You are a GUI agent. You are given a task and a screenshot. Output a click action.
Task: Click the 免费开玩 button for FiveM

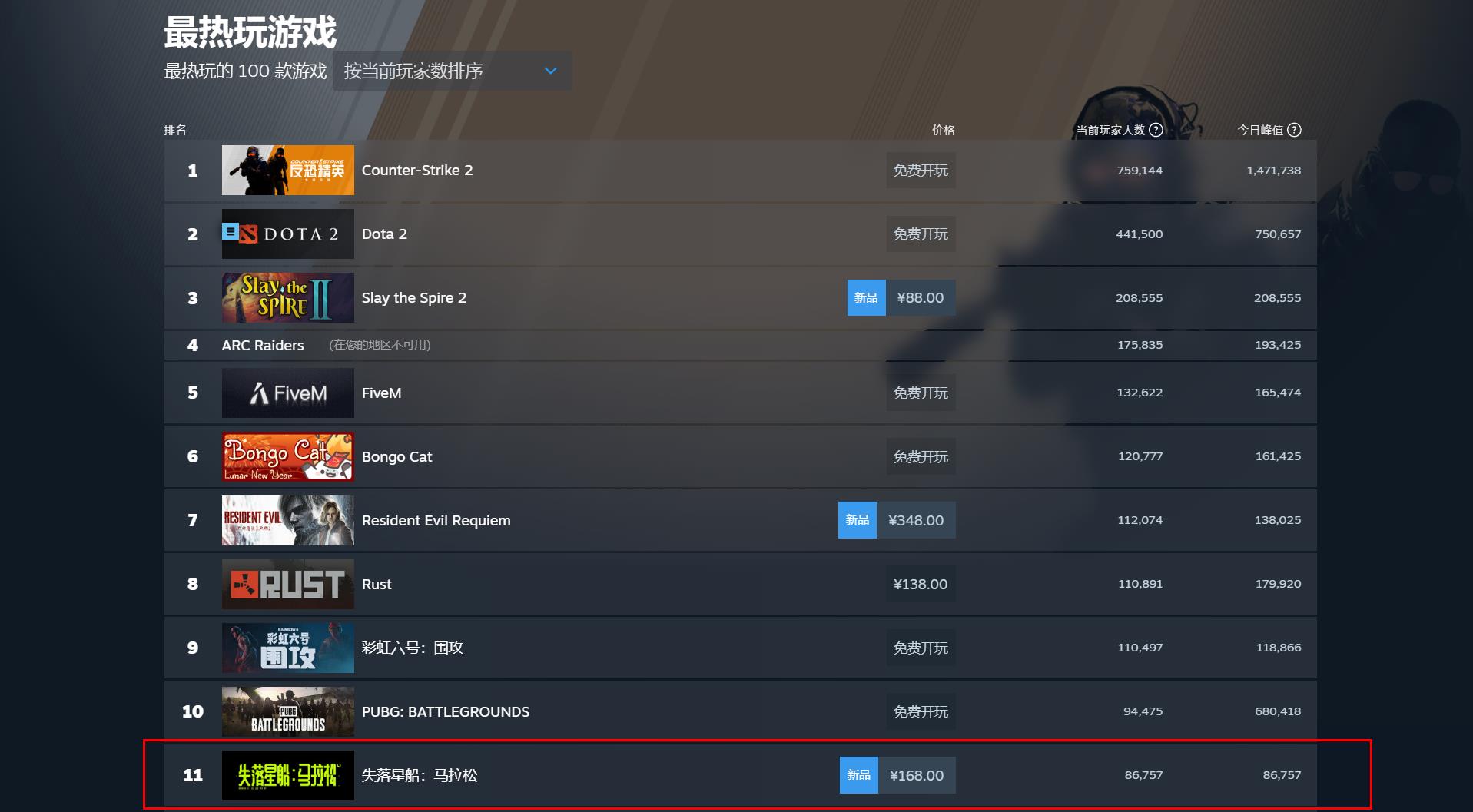(x=921, y=393)
